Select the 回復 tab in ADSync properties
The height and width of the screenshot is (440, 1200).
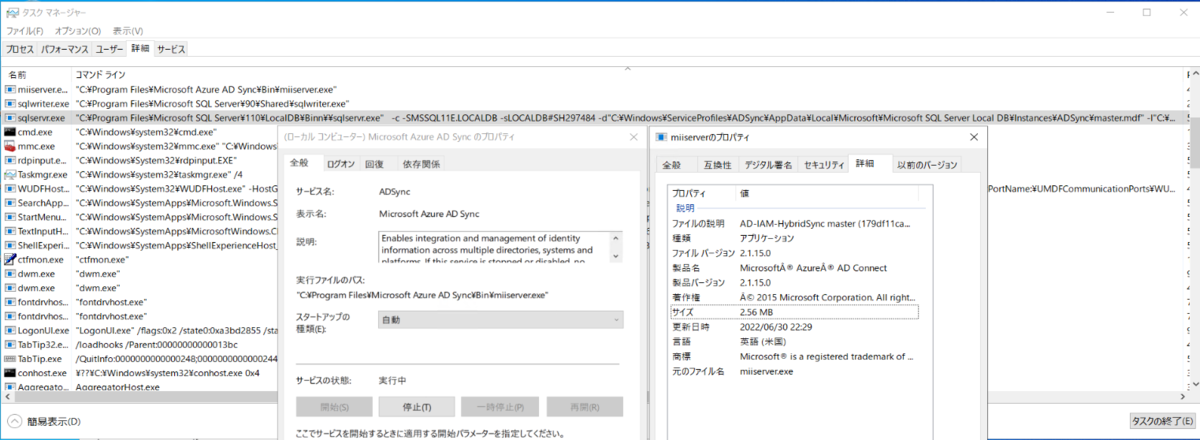(x=374, y=164)
